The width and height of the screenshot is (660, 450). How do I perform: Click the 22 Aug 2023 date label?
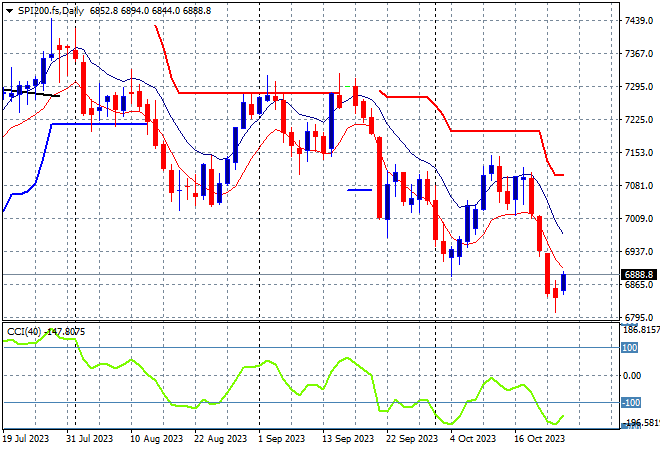220,439
